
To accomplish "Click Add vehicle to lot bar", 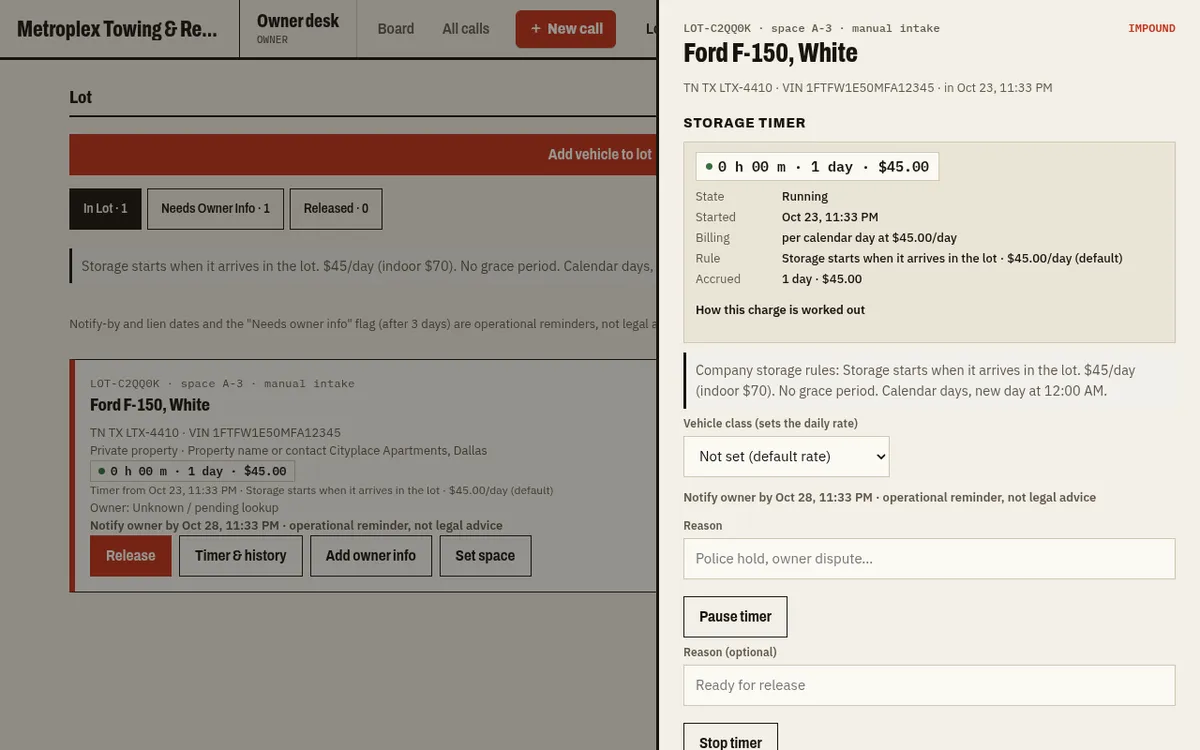I will pyautogui.click(x=363, y=154).
